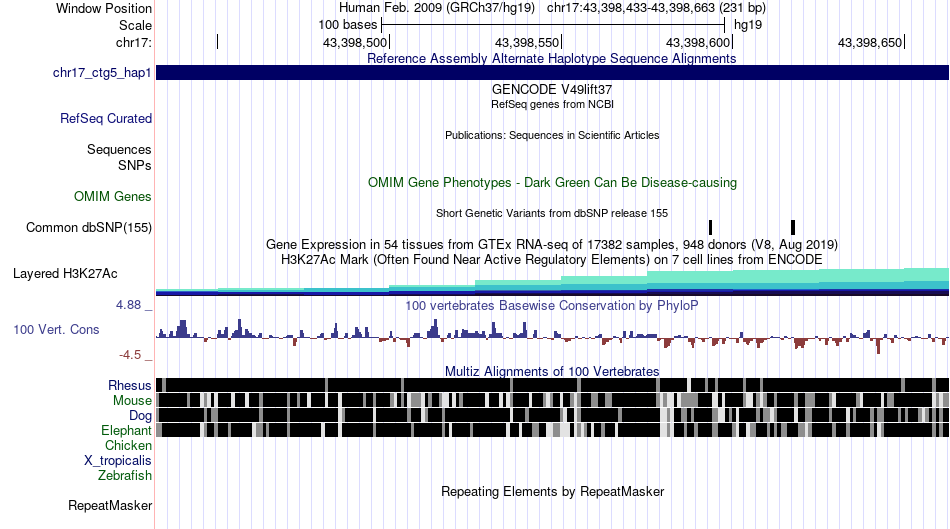Click the Sequences track label

pyautogui.click(x=119, y=149)
